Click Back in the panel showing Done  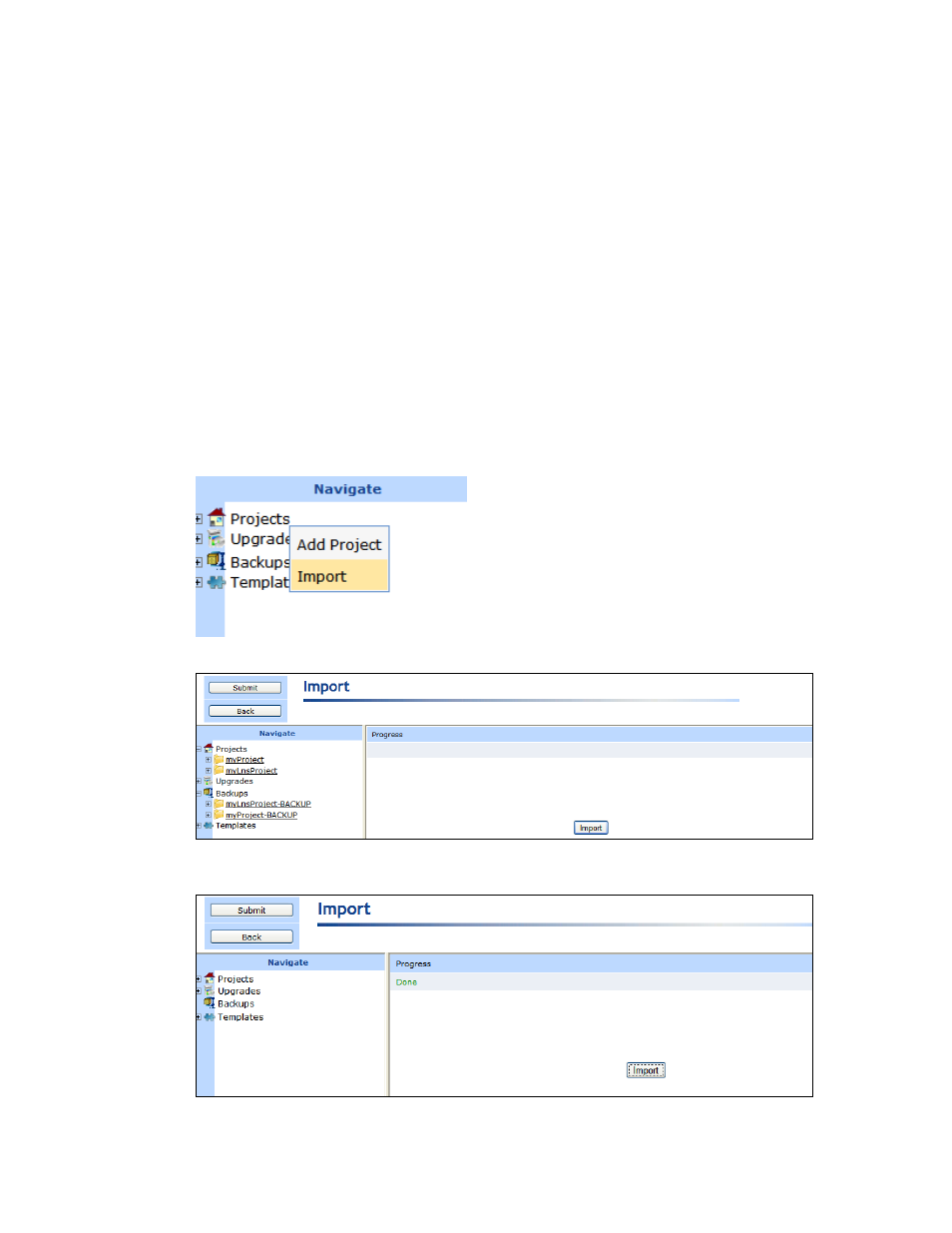click(x=251, y=937)
